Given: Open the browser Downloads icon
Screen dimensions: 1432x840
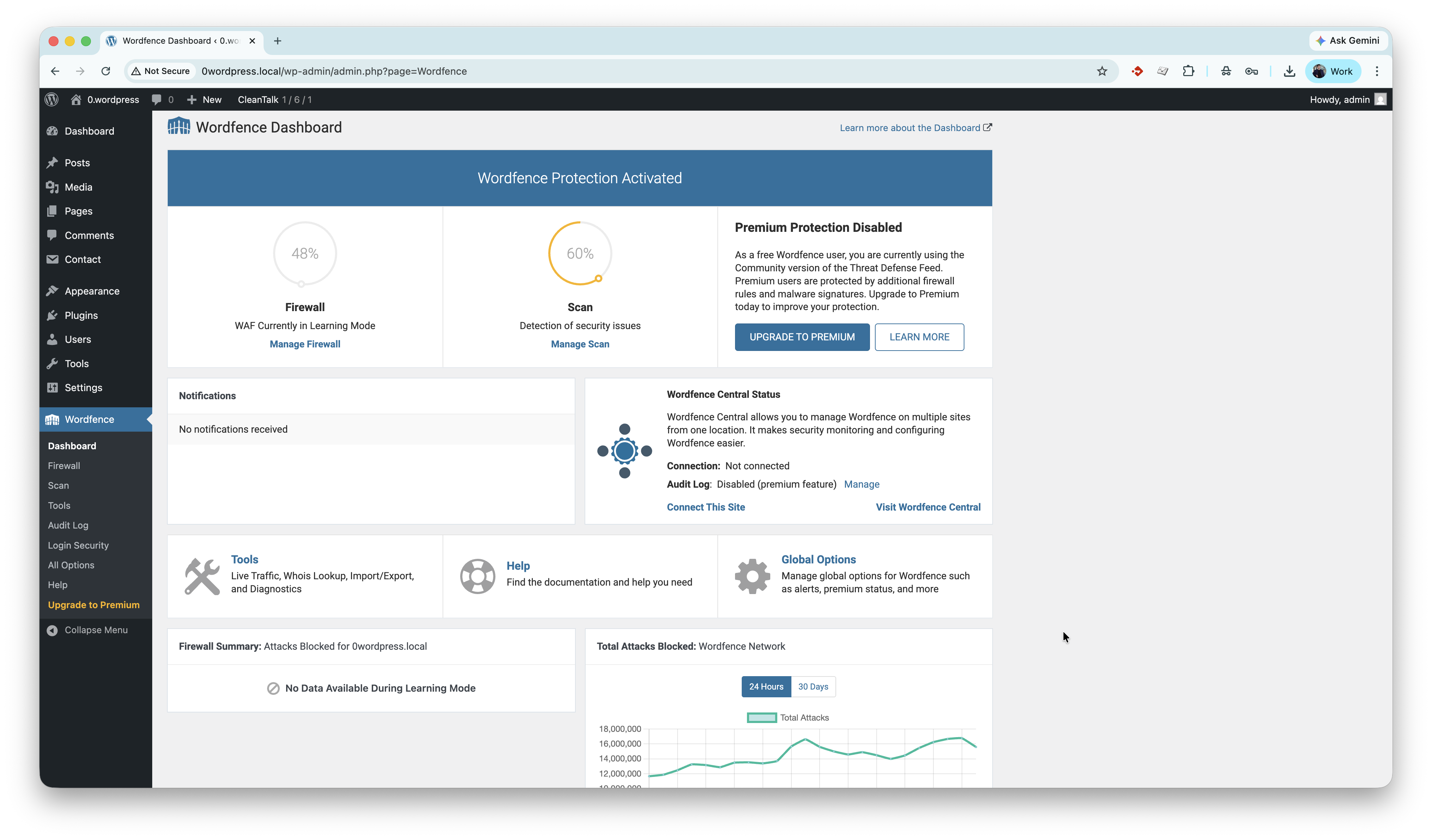Looking at the screenshot, I should pos(1289,71).
